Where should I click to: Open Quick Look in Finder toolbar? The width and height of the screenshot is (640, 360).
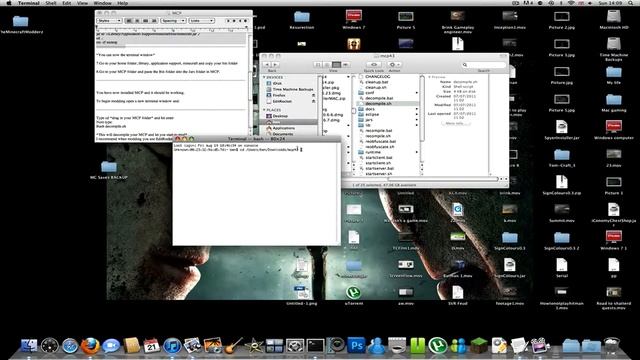(373, 64)
